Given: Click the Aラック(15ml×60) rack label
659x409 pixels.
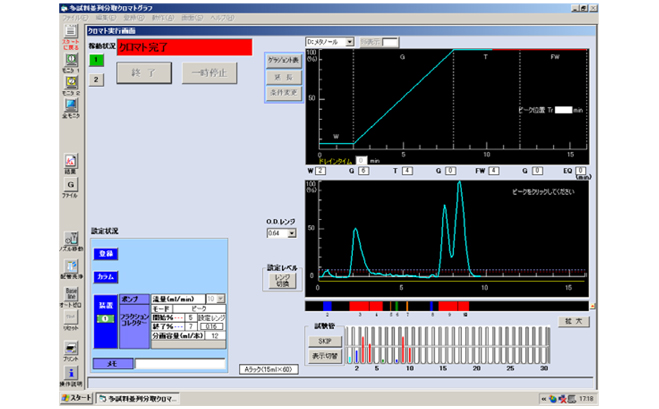Looking at the screenshot, I should [269, 369].
